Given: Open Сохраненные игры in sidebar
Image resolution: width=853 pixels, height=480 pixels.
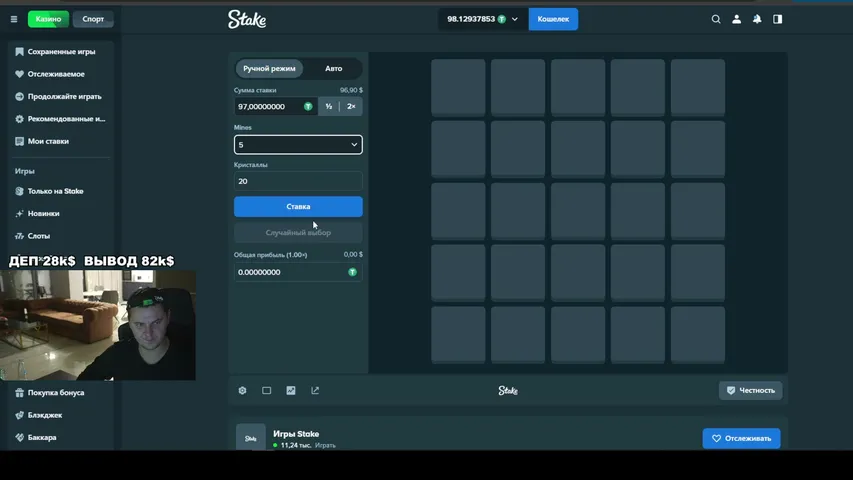Looking at the screenshot, I should click(x=61, y=52).
